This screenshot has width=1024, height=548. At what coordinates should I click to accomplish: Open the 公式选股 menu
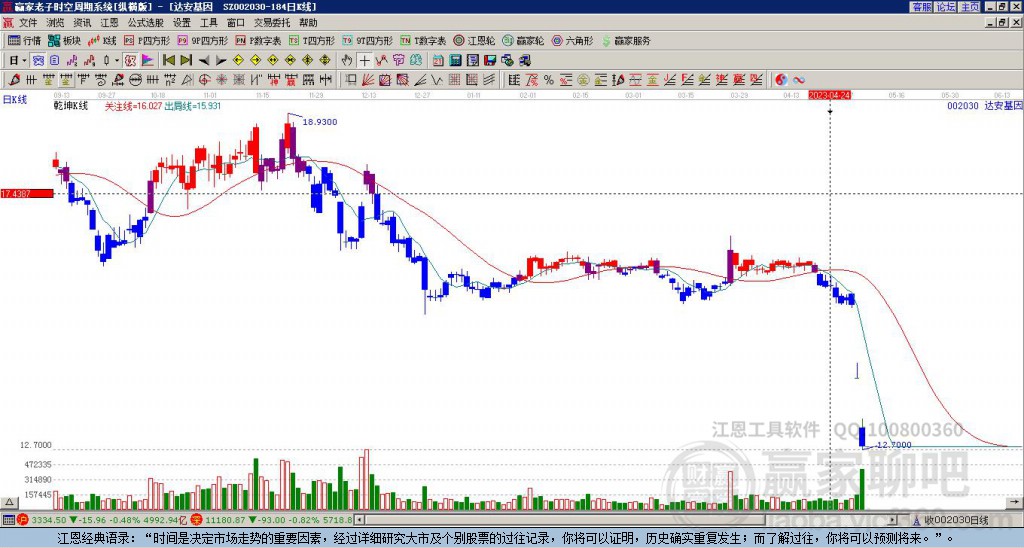pos(146,23)
